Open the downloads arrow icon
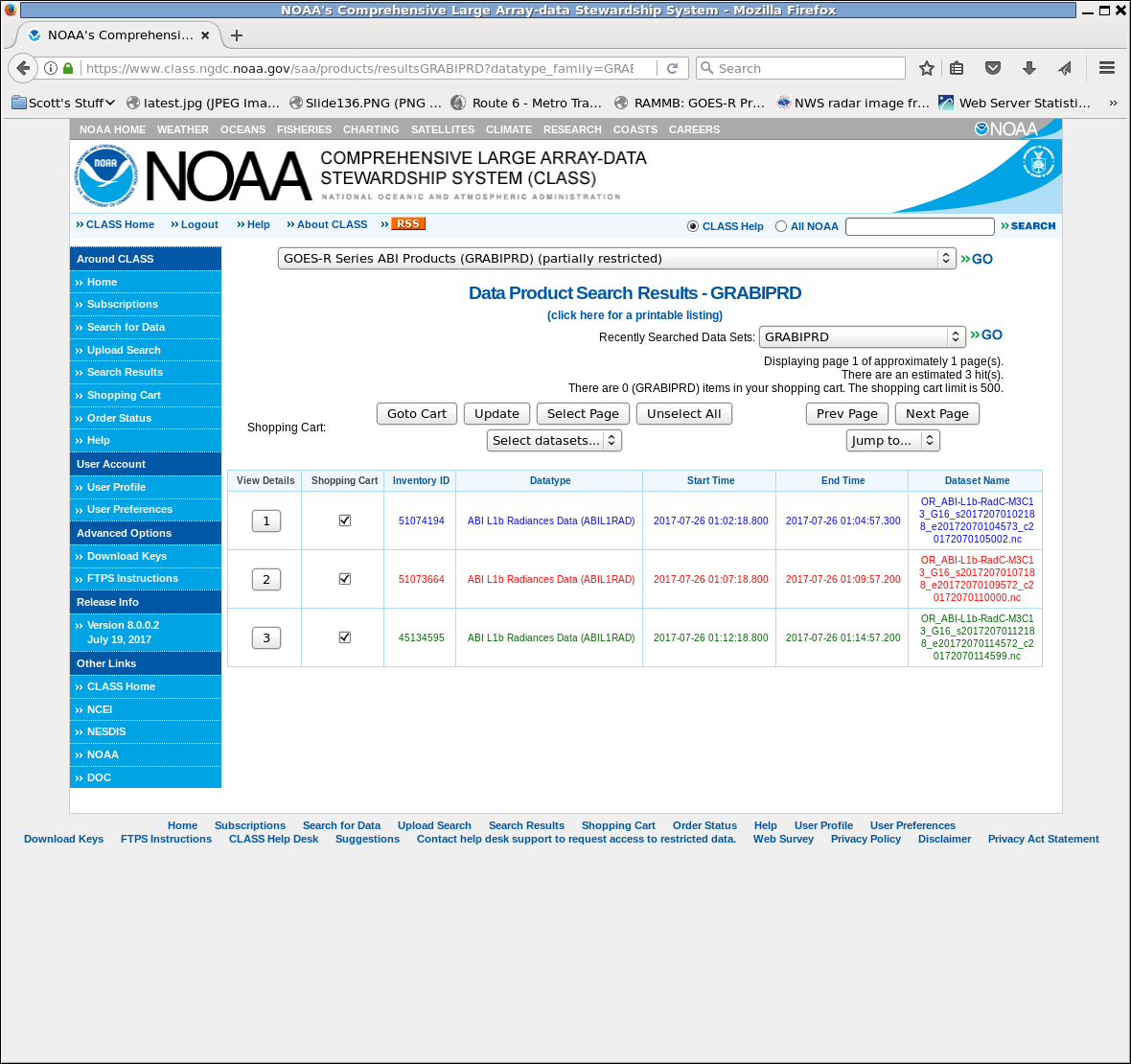 click(x=1029, y=68)
